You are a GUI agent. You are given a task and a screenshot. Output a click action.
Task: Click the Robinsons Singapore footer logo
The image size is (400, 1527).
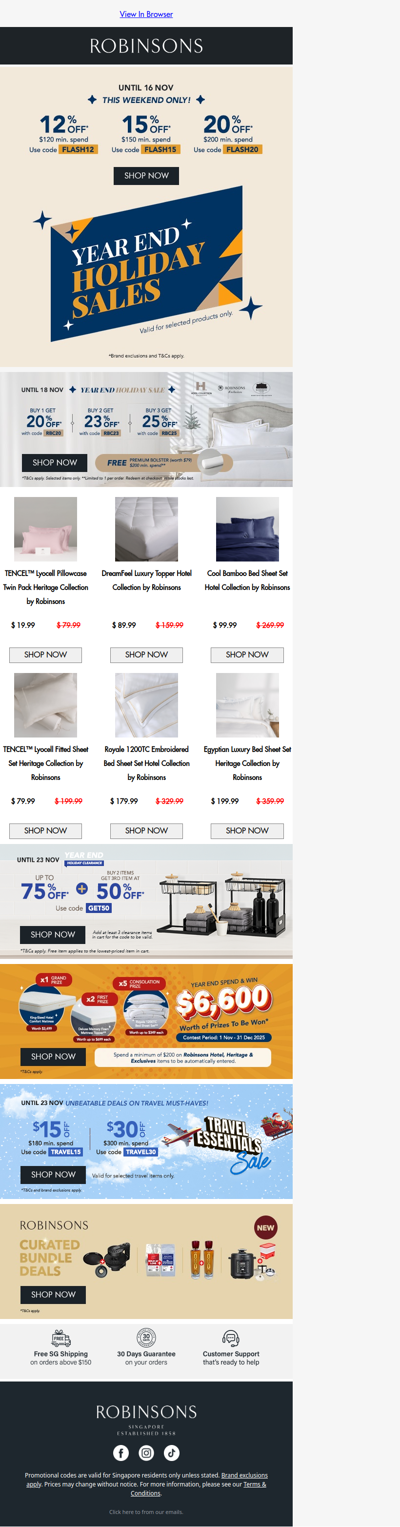(146, 1417)
